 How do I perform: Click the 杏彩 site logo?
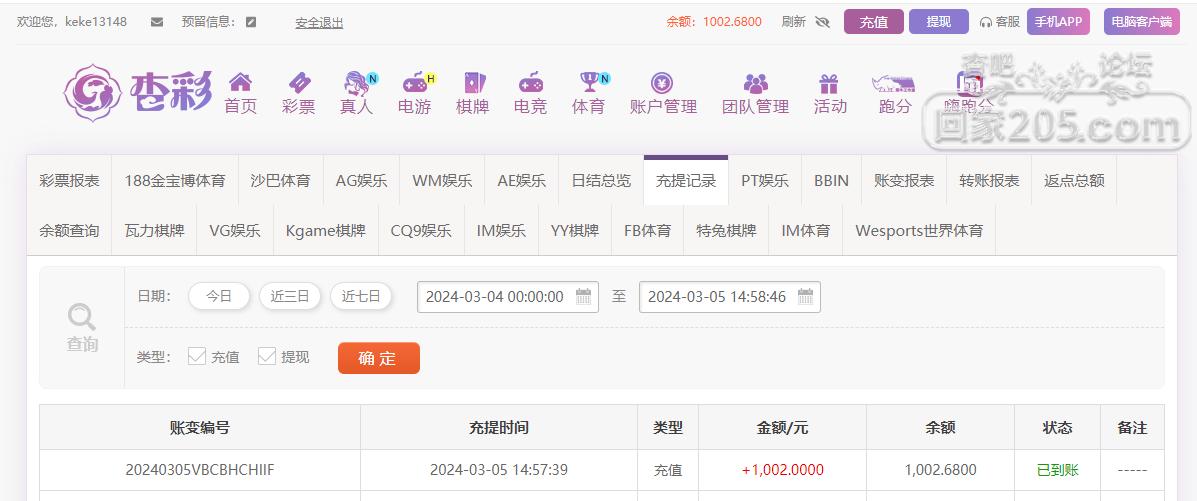tap(137, 93)
